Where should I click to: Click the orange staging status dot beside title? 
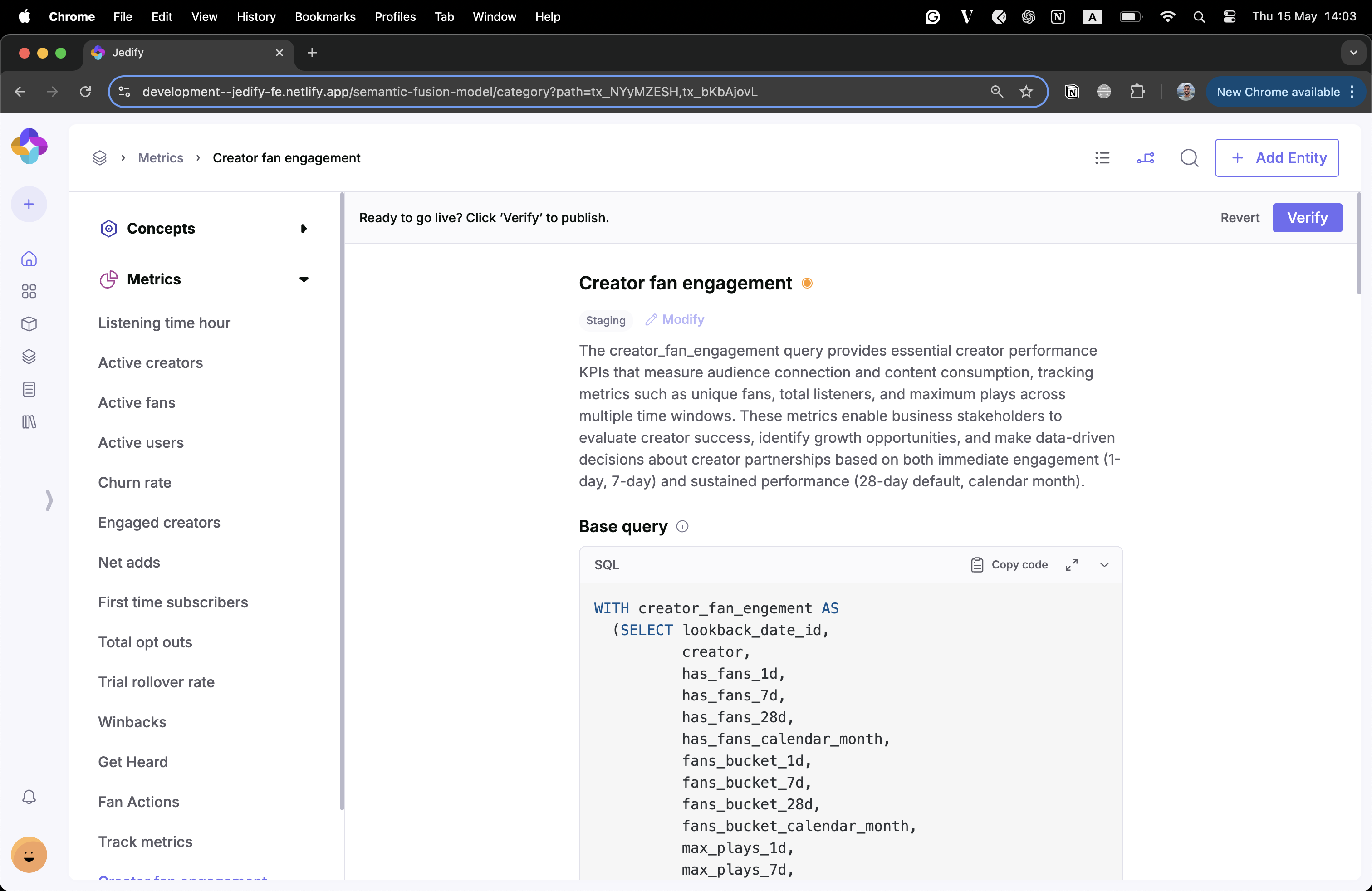(807, 283)
